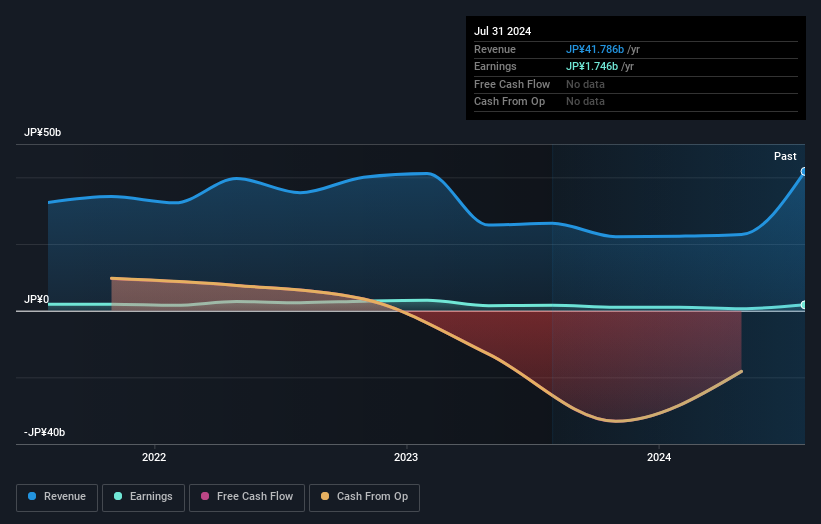This screenshot has height=524, width=821.
Task: Click the JP¥41.786b revenue value
Action: [x=595, y=49]
